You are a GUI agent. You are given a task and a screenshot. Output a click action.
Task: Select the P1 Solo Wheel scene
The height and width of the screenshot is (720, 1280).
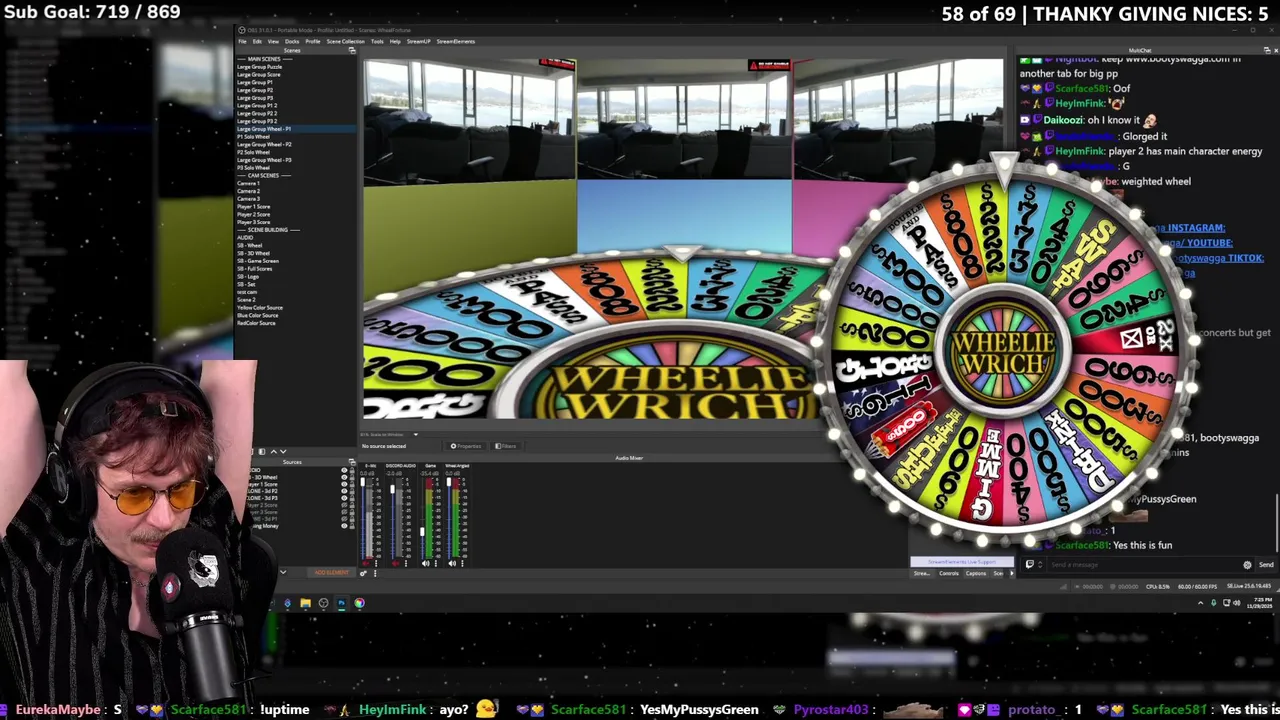coord(254,137)
